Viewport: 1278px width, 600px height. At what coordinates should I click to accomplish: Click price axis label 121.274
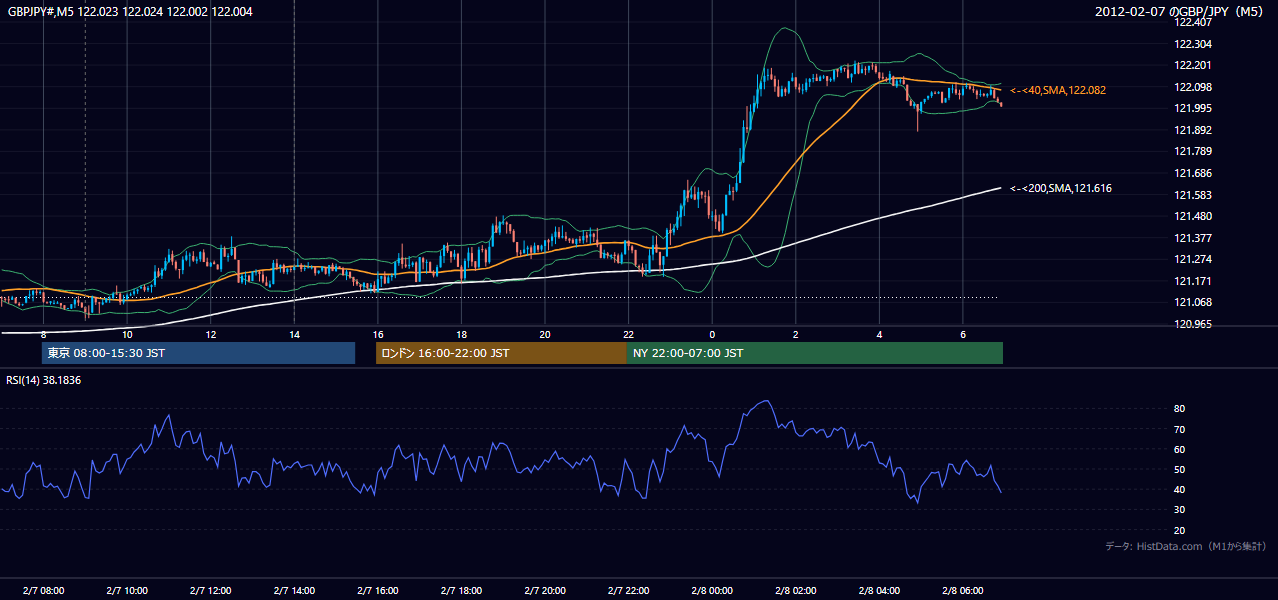tap(1194, 259)
